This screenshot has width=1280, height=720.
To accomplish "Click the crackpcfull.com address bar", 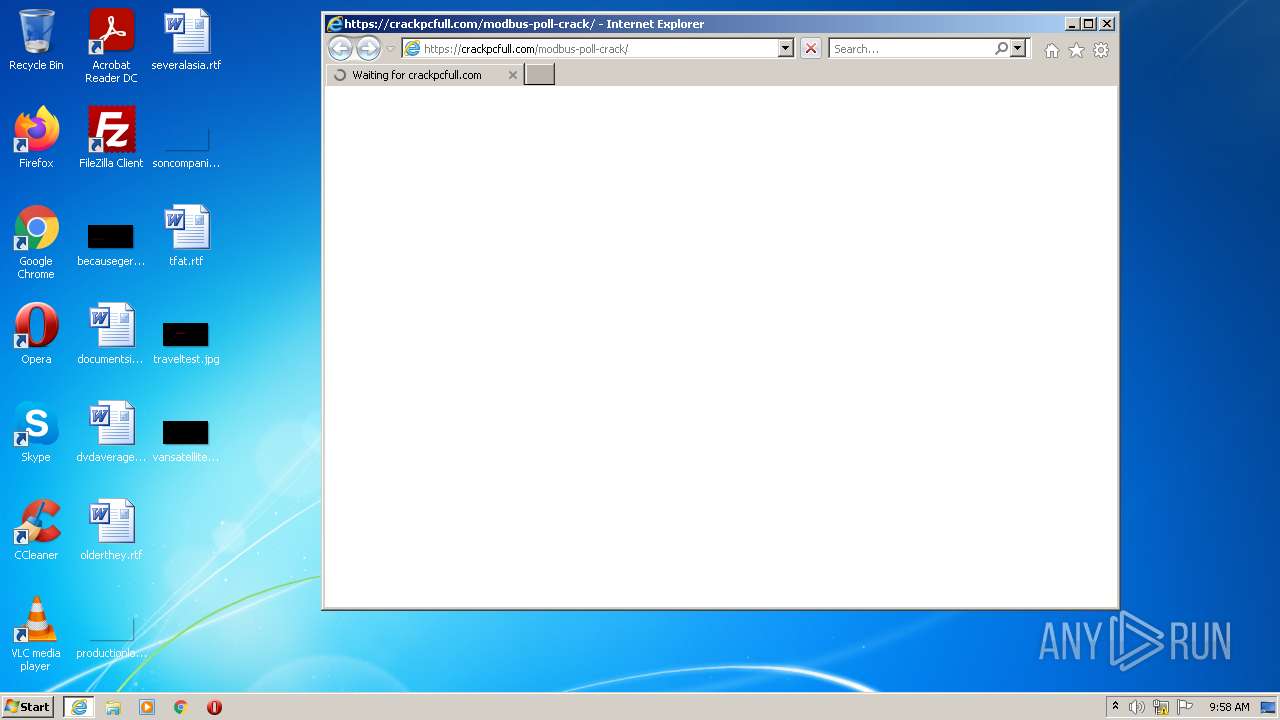I will (590, 48).
